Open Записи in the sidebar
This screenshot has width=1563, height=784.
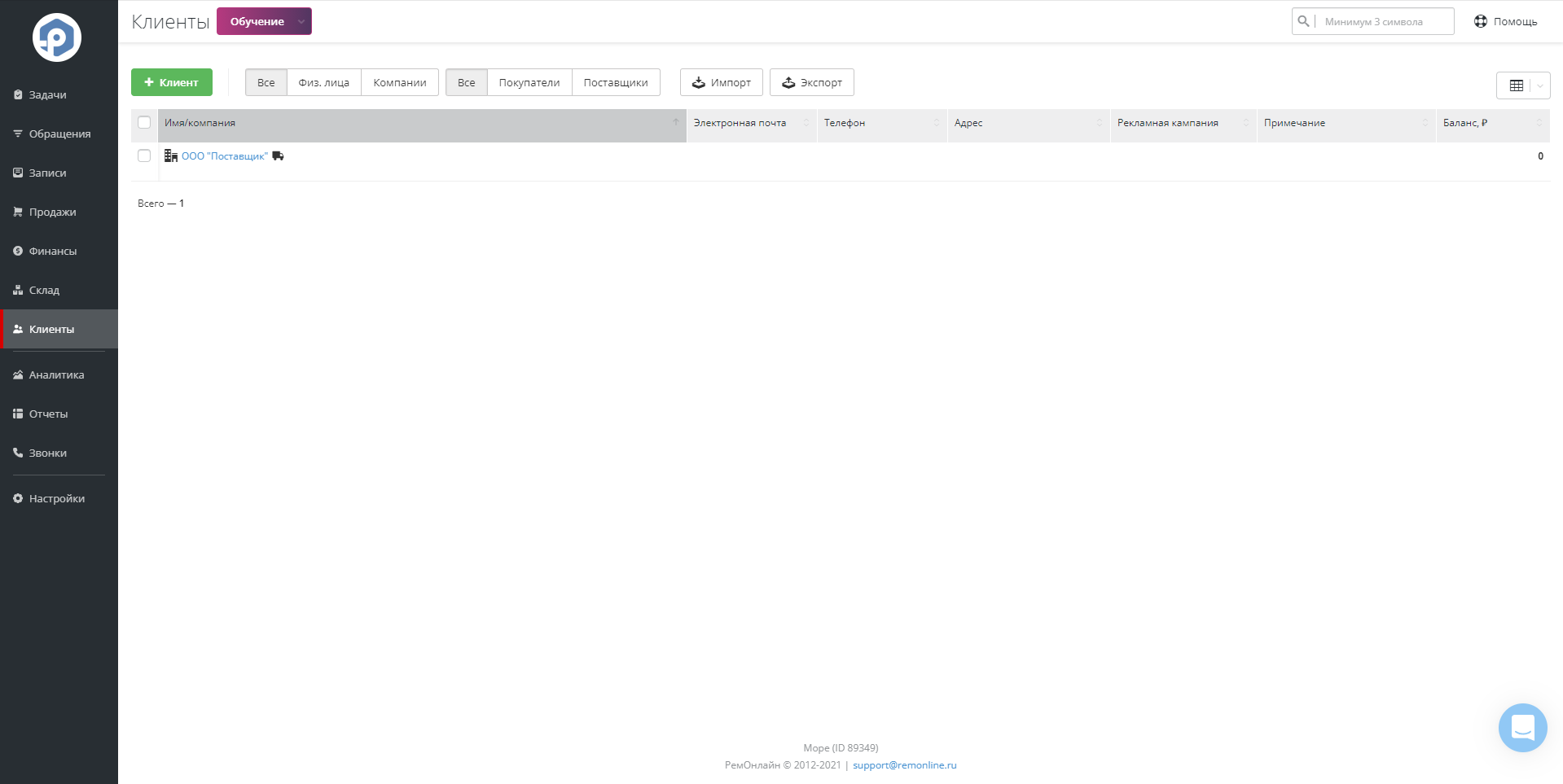pos(59,173)
